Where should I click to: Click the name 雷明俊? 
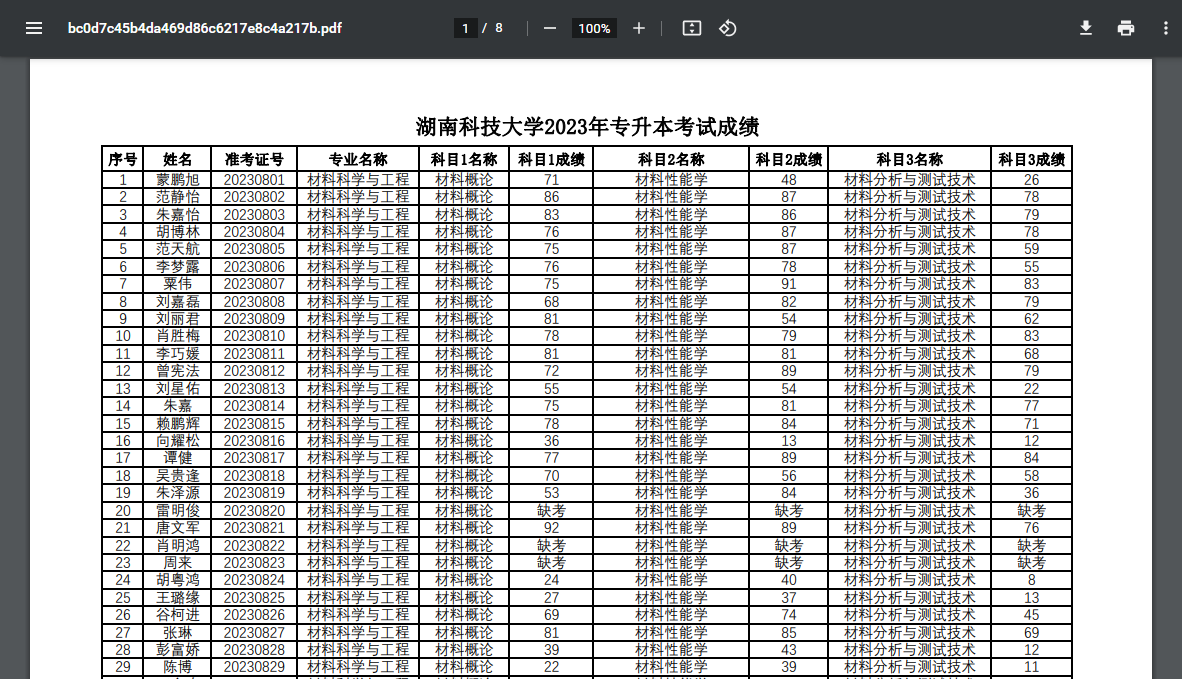point(177,510)
